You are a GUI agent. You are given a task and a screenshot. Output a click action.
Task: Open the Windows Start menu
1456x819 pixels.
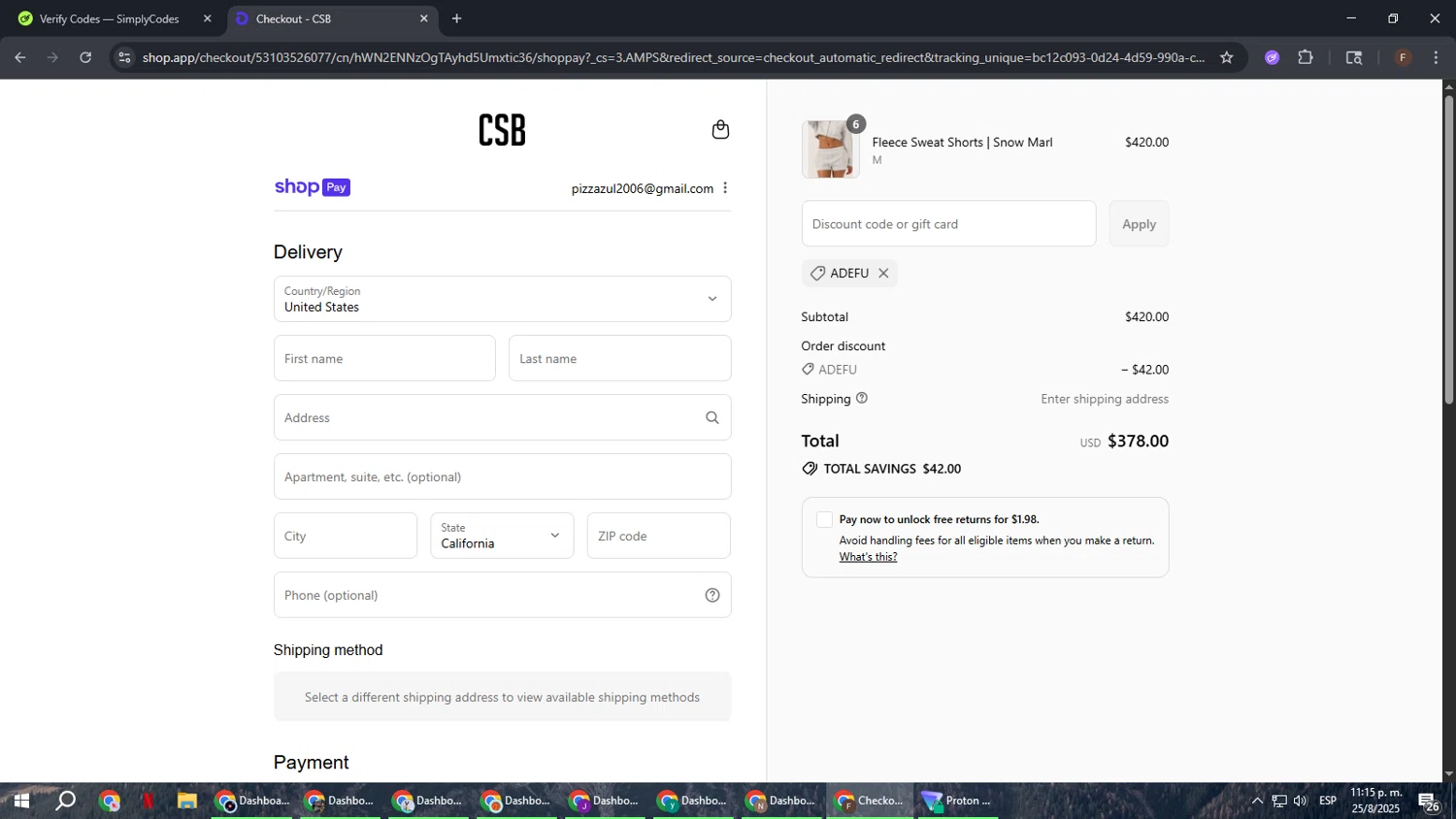20,801
